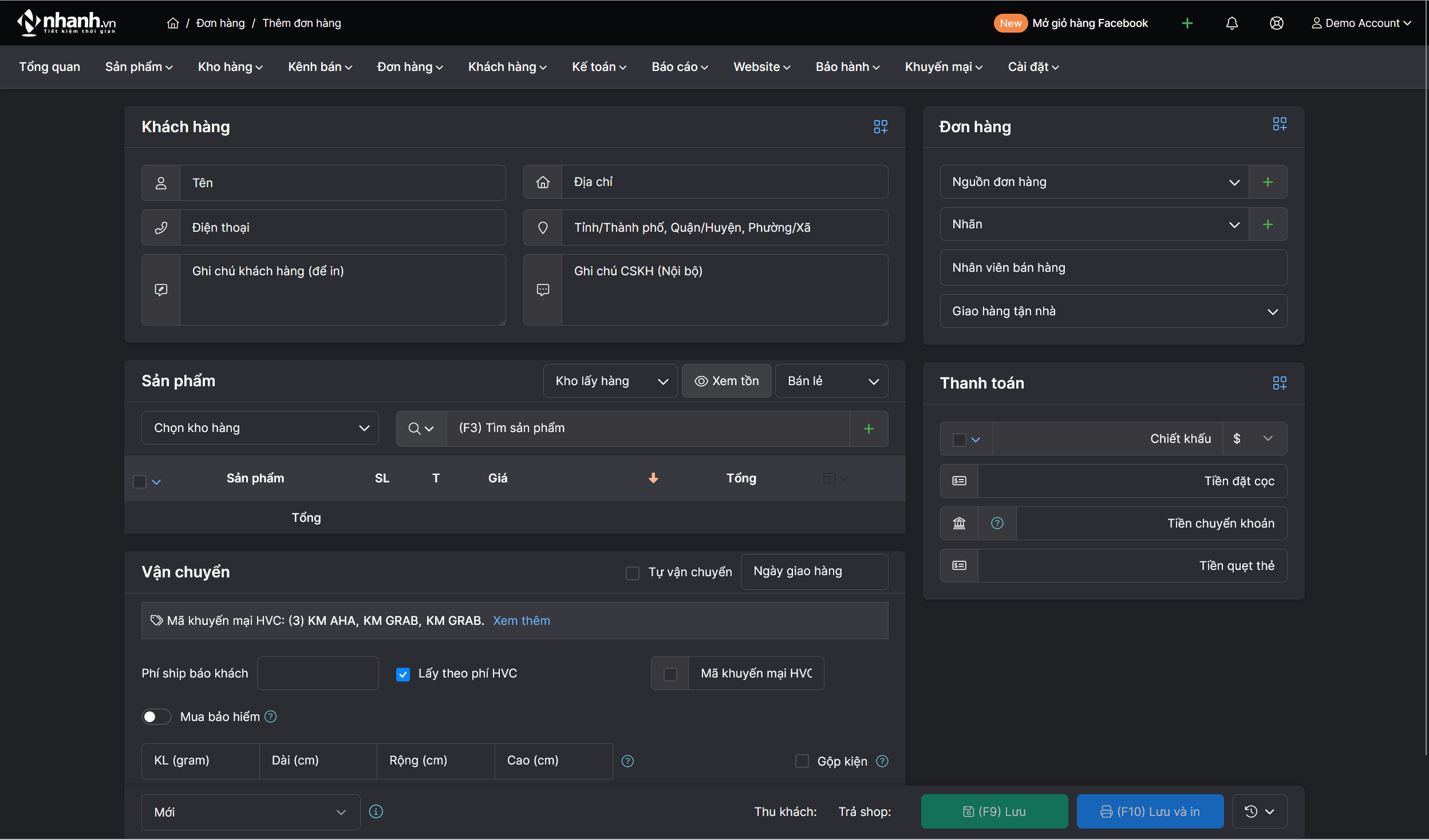Click the Điện thoại phone field

coord(342,228)
